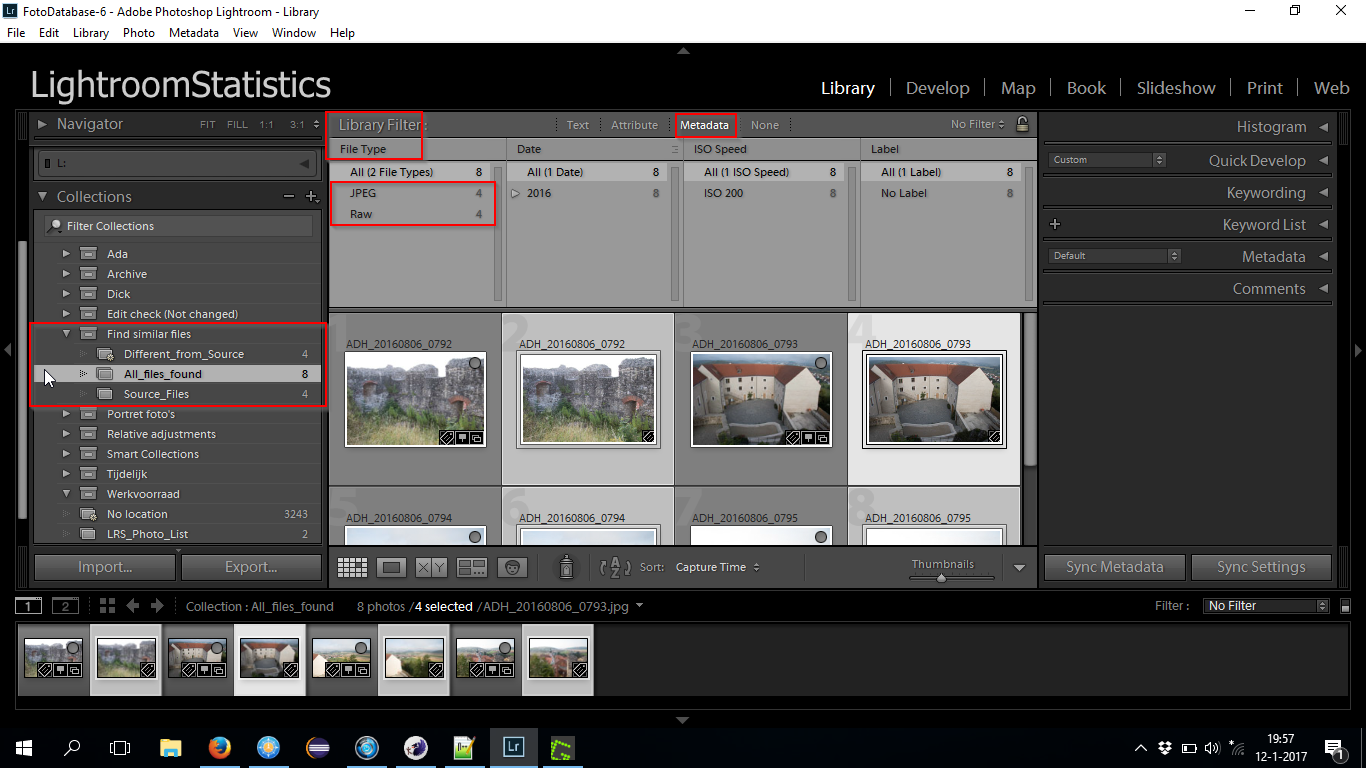The image size is (1366, 768).
Task: Toggle Quick Collection circle on first grid thumbnail
Action: click(x=475, y=363)
